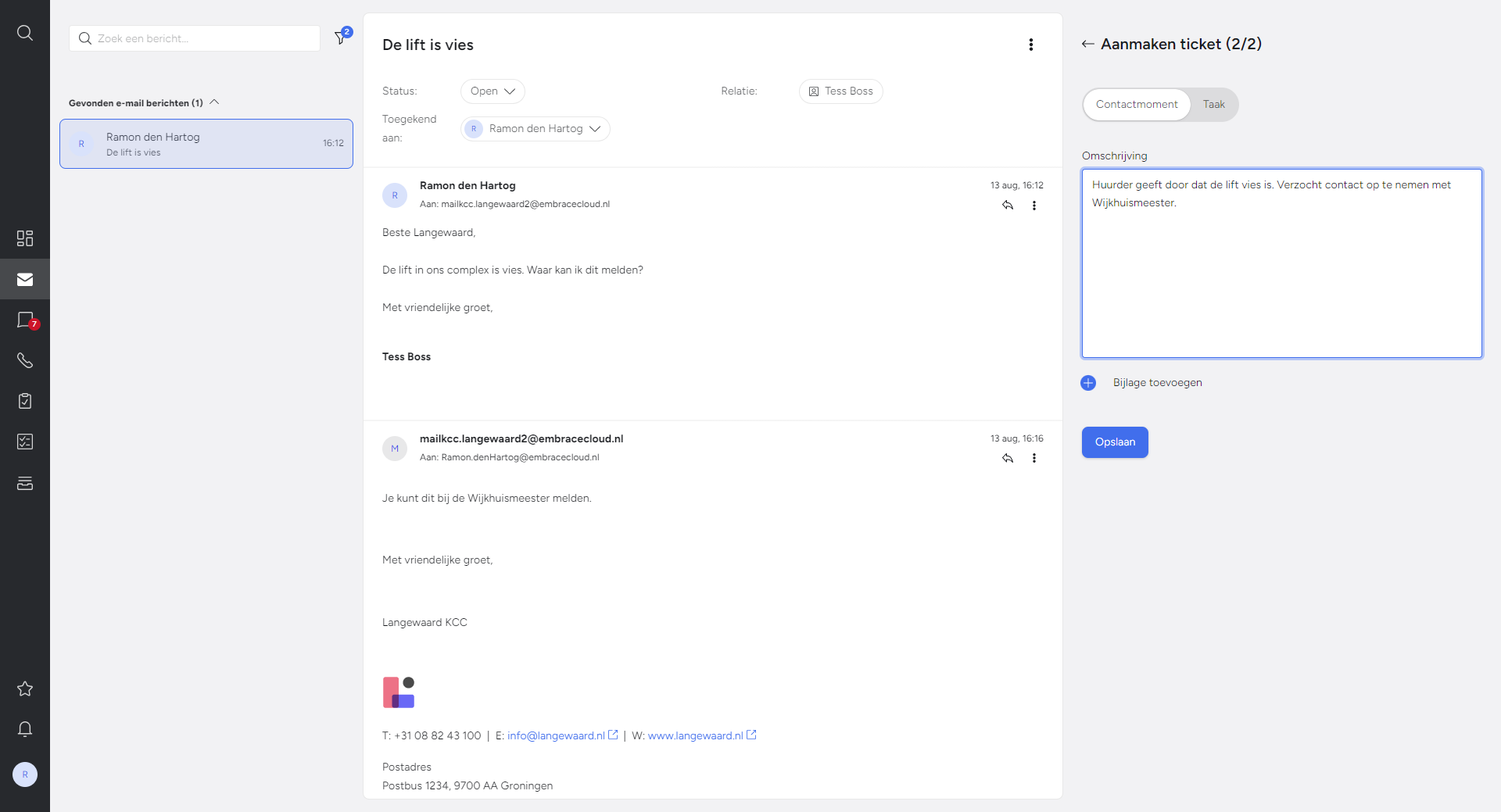Screen dimensions: 1501x812
Task: Open options menu for the 16:16 reply
Action: pyautogui.click(x=1034, y=458)
